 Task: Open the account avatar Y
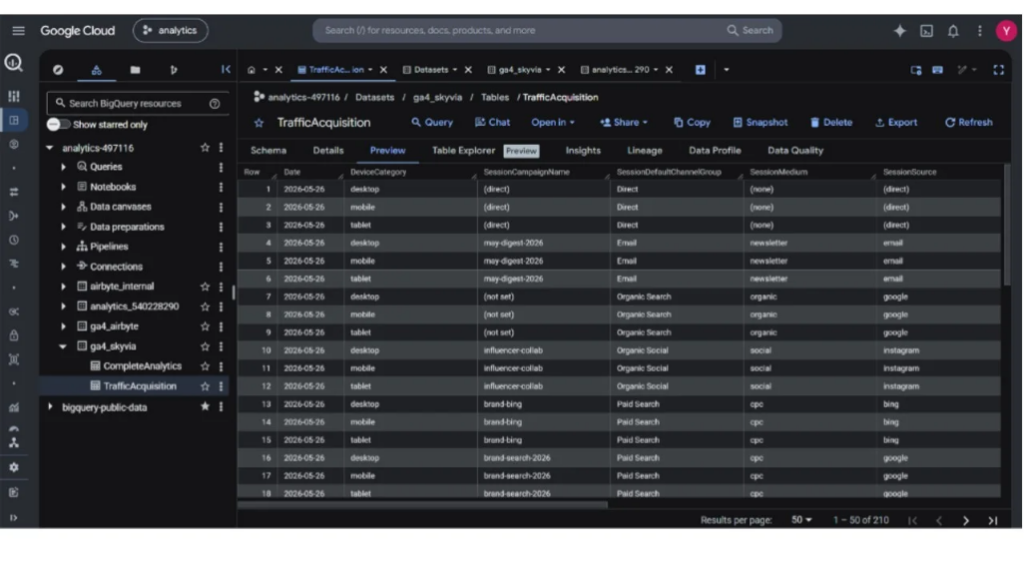(x=1006, y=31)
